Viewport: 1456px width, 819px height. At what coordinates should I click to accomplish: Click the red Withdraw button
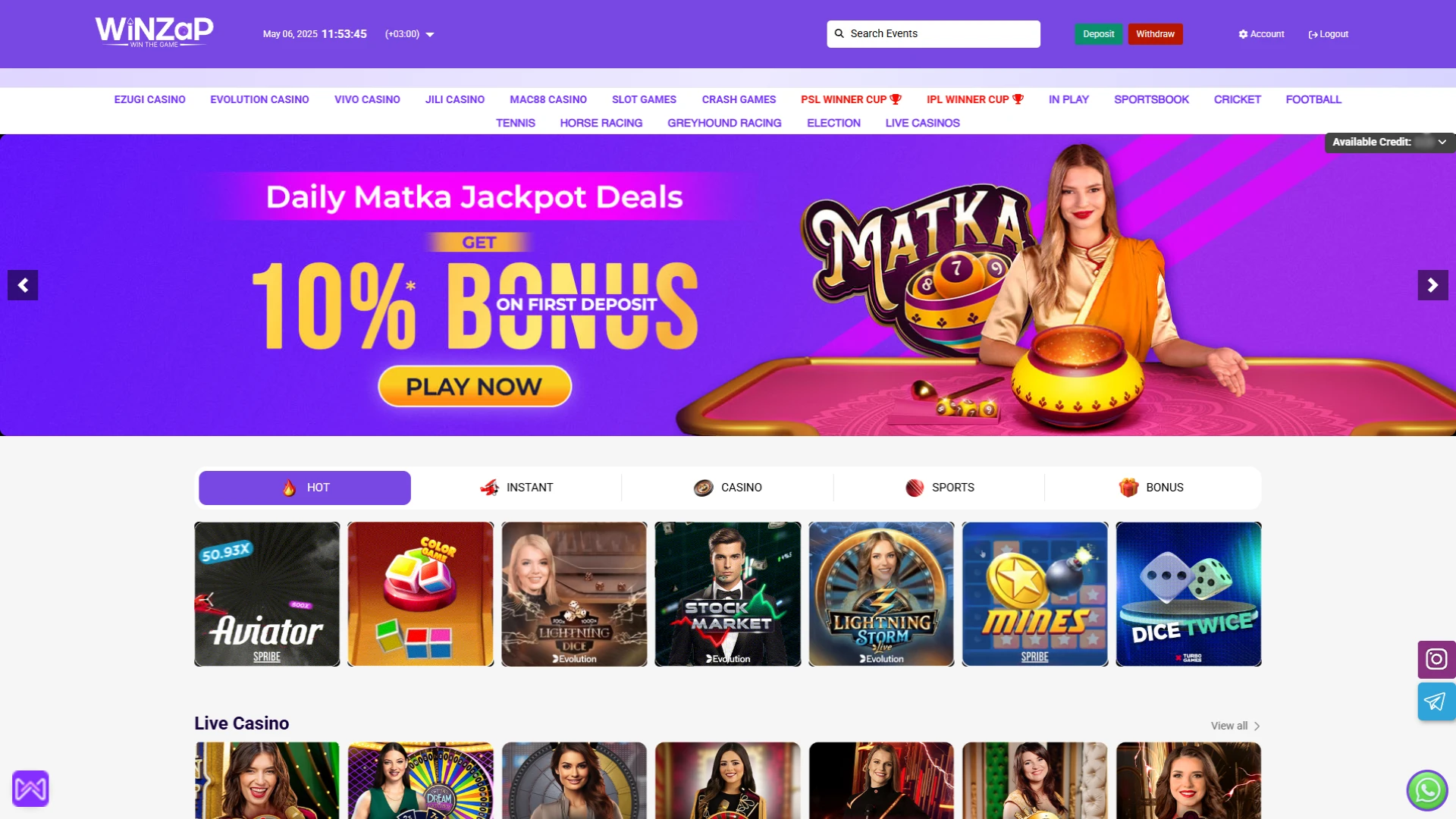1155,34
